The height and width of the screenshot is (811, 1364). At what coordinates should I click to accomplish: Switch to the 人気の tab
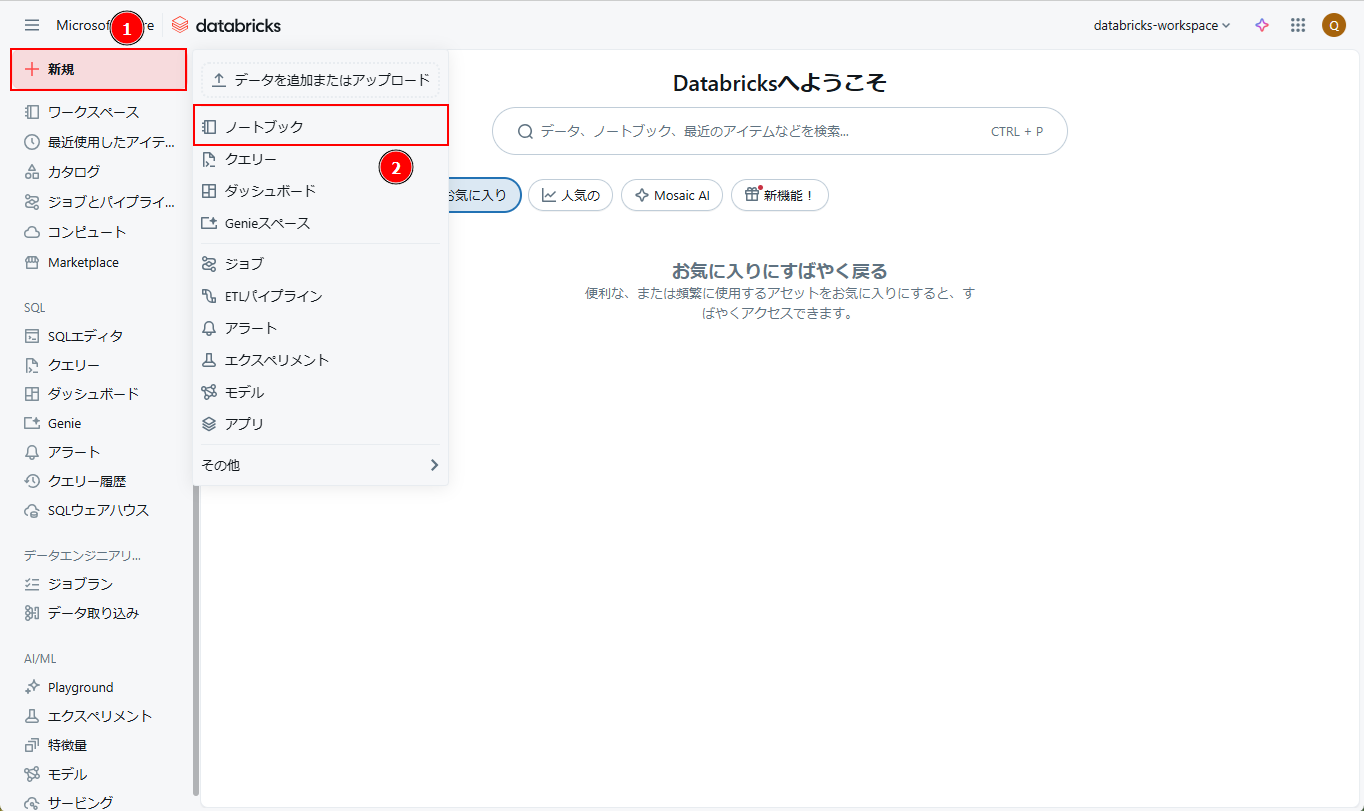pyautogui.click(x=570, y=195)
